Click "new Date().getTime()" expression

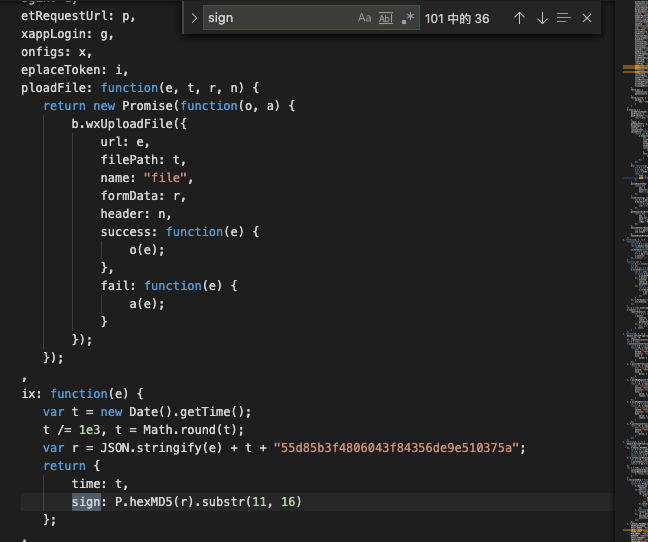[x=172, y=412]
